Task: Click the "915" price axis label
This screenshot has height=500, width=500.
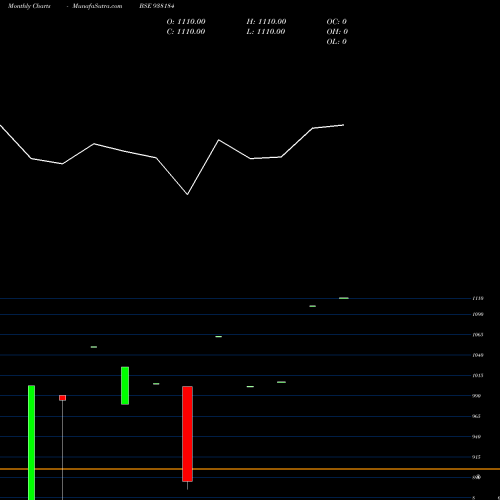Action: pos(476,457)
